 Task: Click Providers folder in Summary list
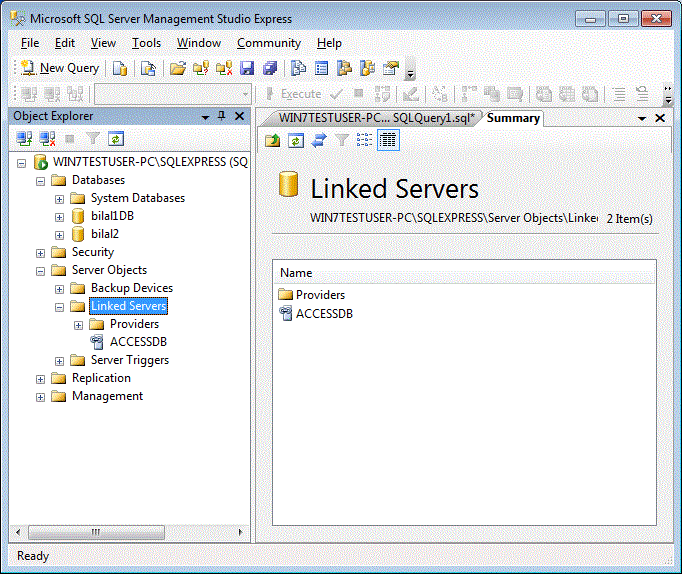click(x=320, y=295)
